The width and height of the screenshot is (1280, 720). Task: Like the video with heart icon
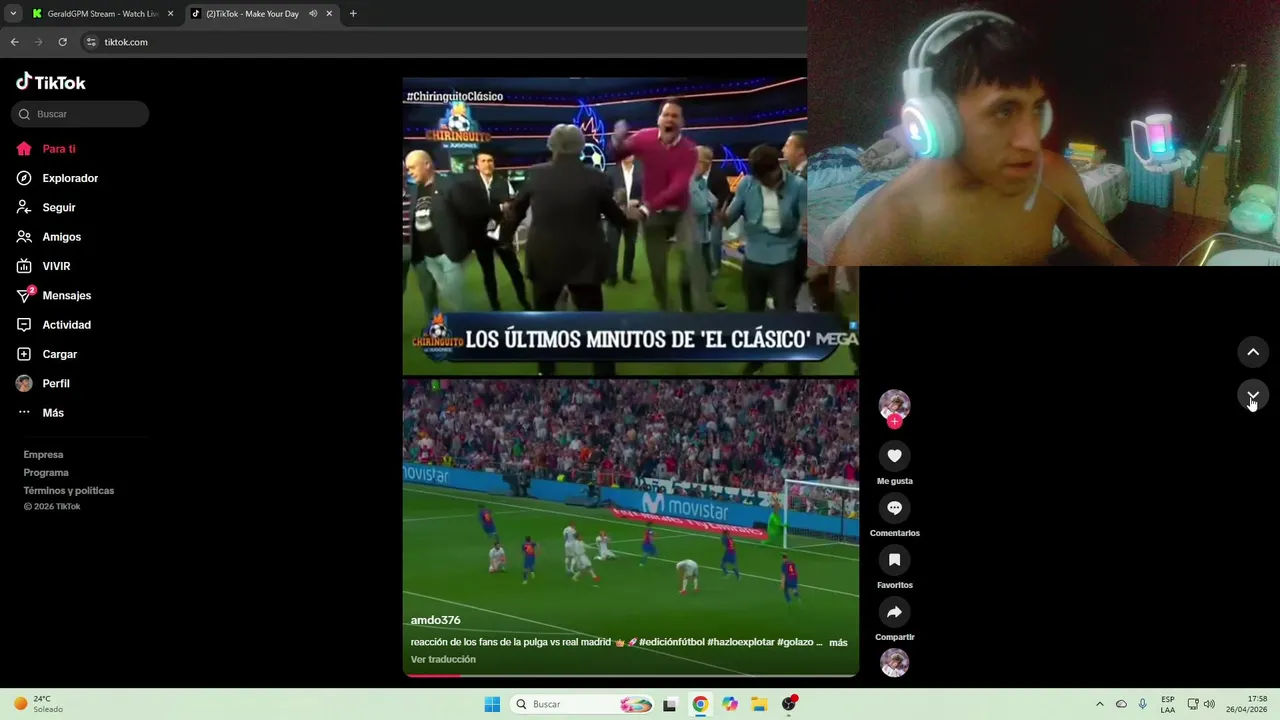(894, 456)
